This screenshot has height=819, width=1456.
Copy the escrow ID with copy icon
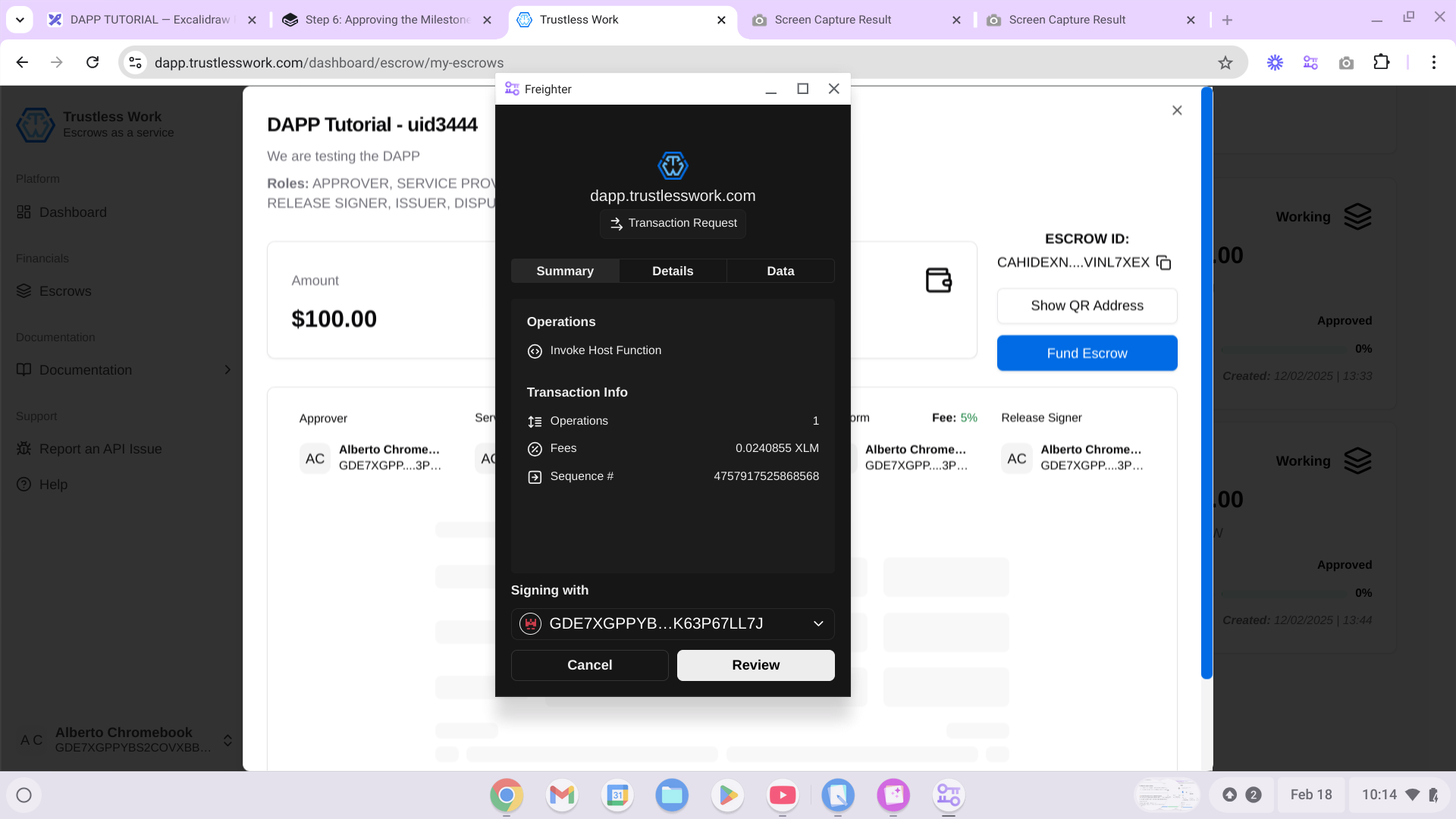[x=1164, y=262]
